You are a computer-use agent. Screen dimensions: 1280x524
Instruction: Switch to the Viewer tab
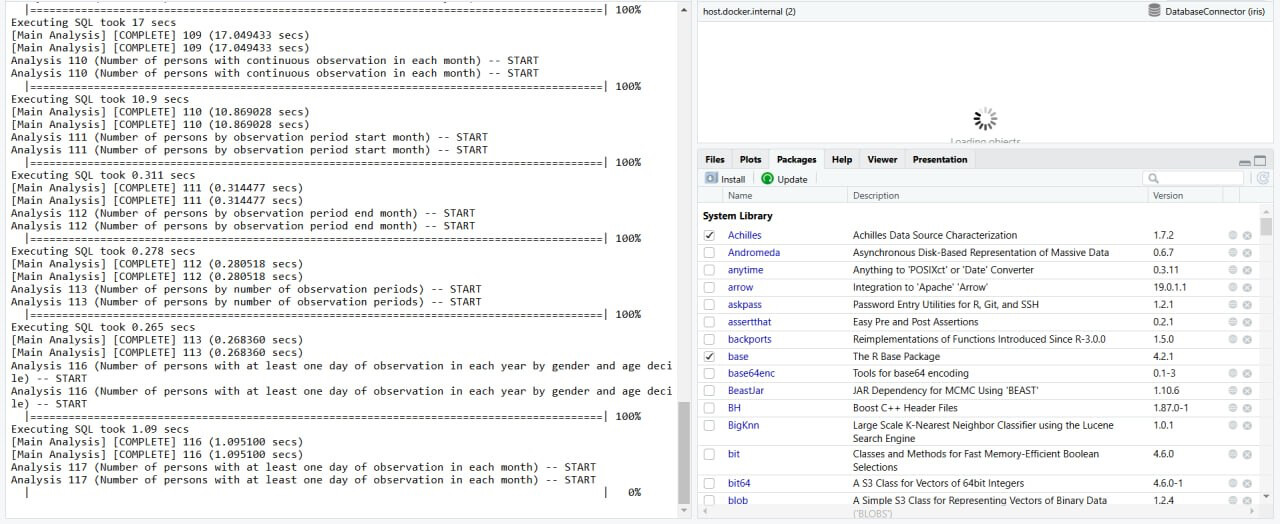tap(882, 159)
